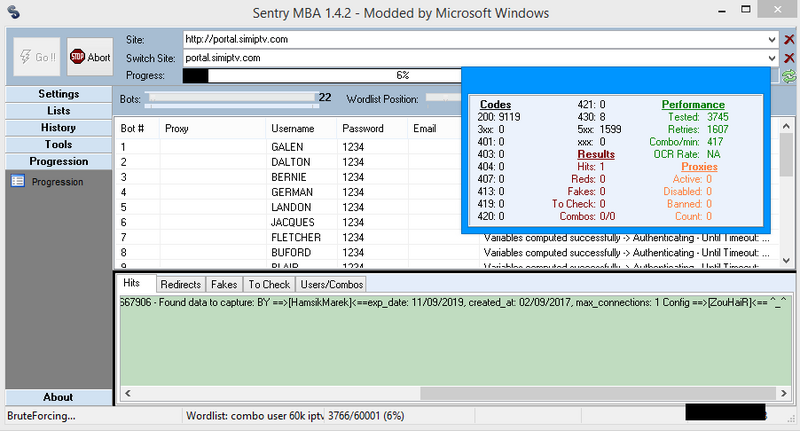Image resolution: width=800 pixels, height=431 pixels.
Task: Open the History section
Action: [x=59, y=128]
